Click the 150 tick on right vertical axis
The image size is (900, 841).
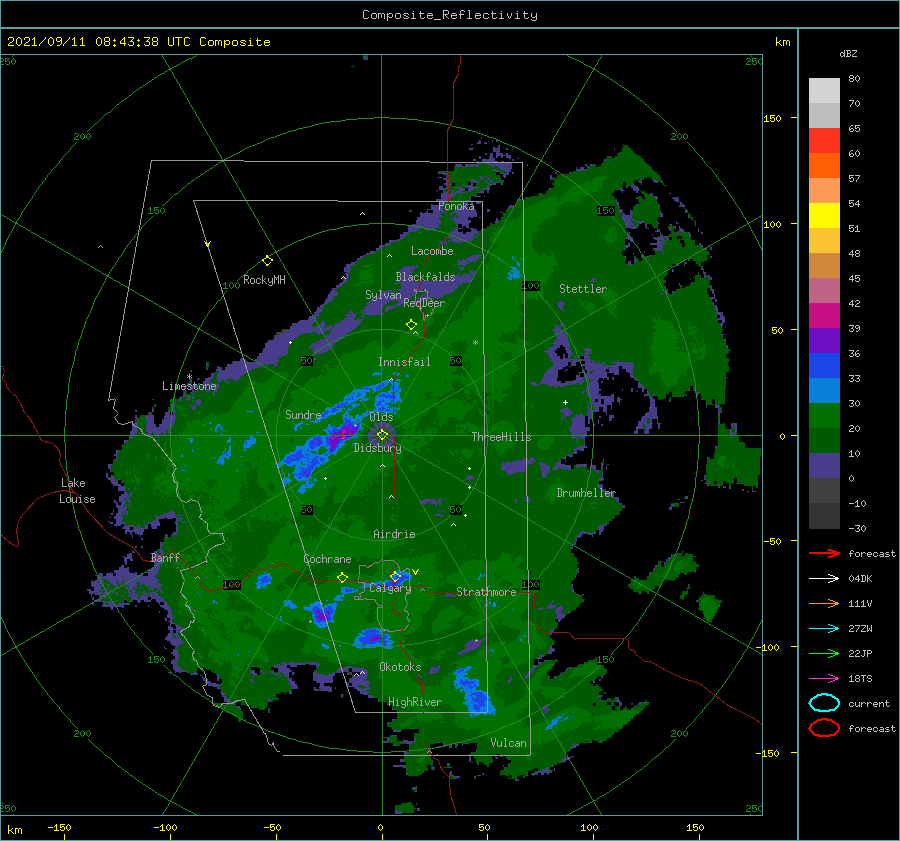tap(772, 118)
